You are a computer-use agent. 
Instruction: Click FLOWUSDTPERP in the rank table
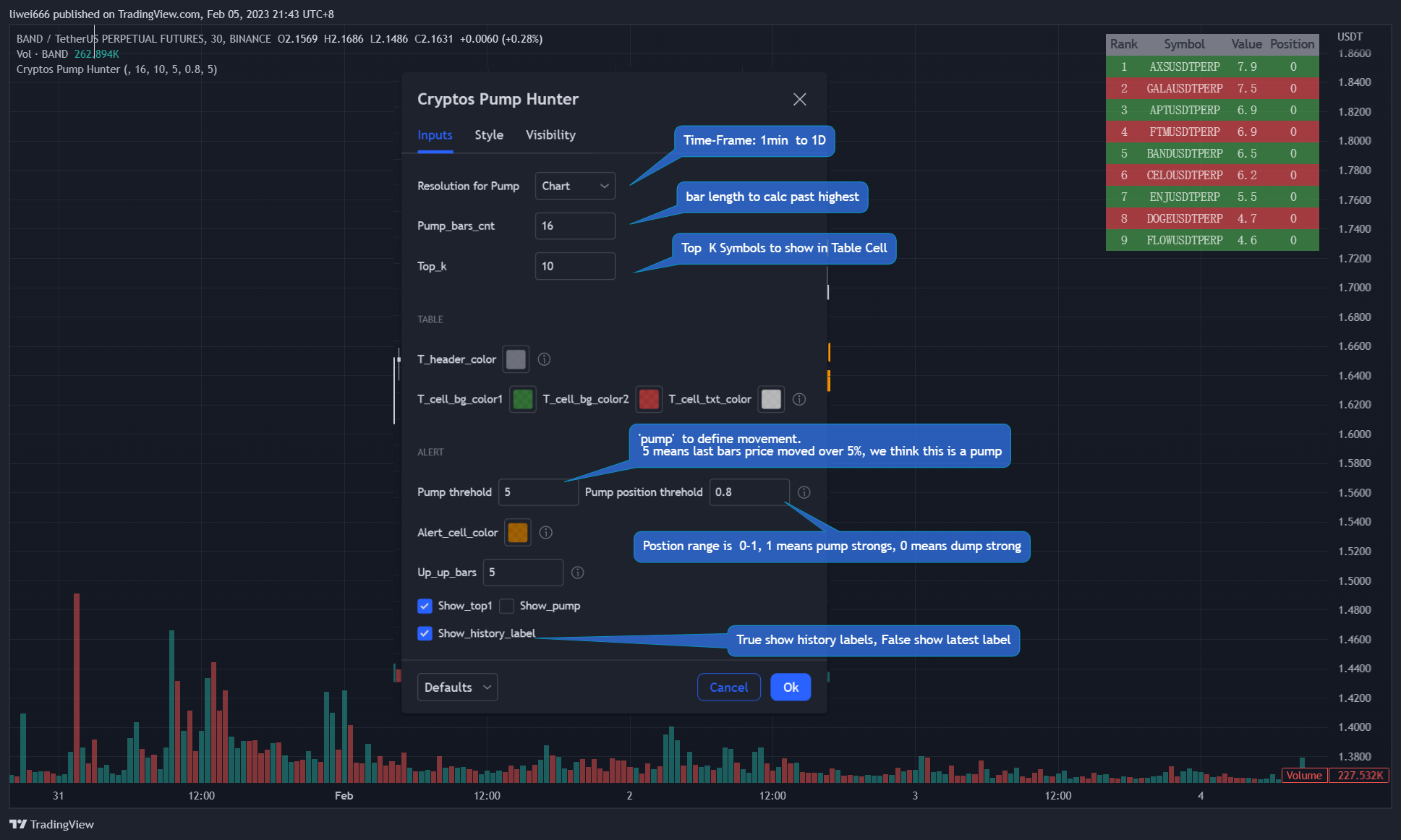point(1184,240)
